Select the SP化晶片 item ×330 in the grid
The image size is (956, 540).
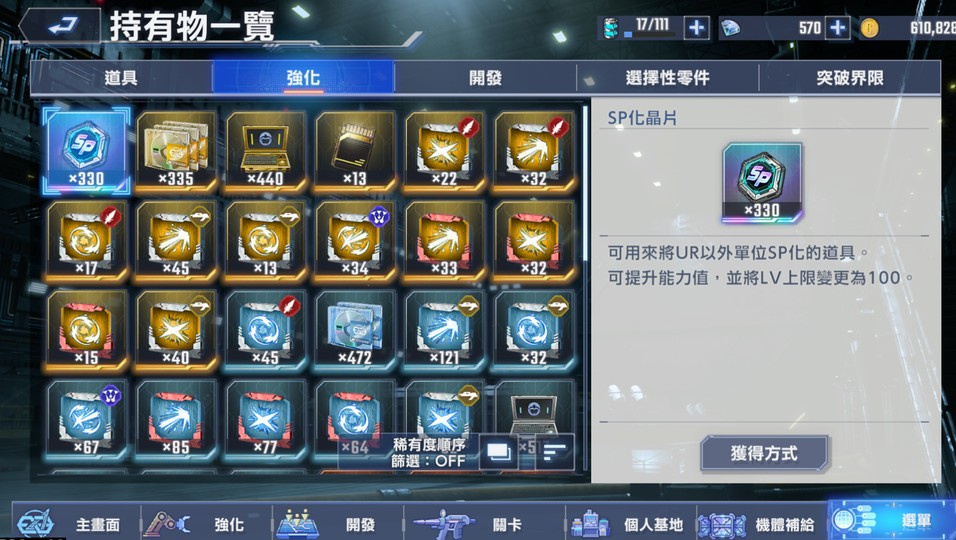86,151
